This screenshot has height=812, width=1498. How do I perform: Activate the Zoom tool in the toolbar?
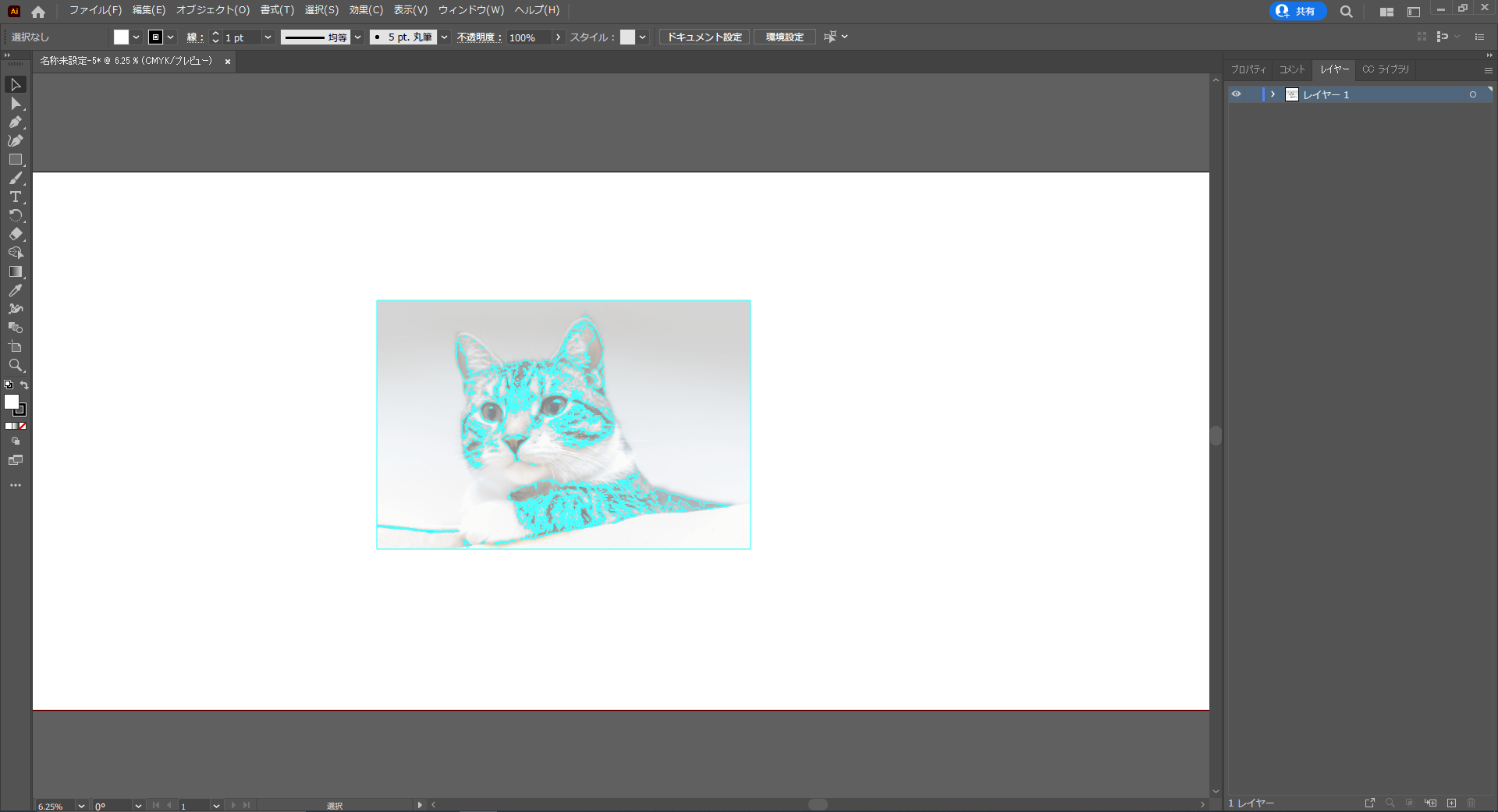[x=15, y=365]
